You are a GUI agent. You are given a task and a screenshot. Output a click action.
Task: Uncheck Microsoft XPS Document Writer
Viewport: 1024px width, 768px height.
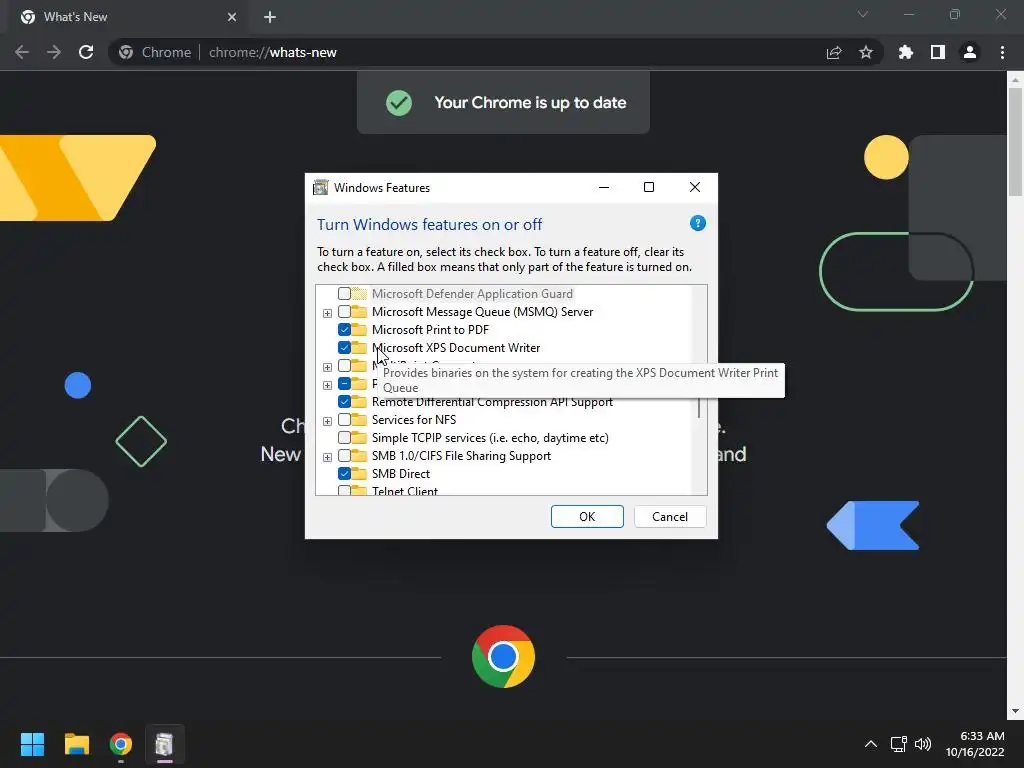[x=344, y=347]
